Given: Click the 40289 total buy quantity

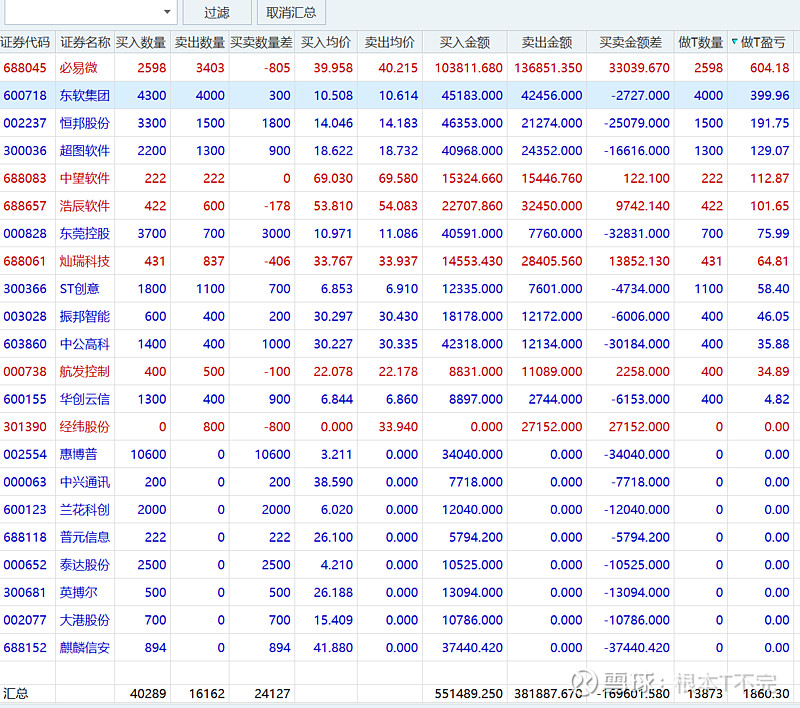Looking at the screenshot, I should coord(148,694).
